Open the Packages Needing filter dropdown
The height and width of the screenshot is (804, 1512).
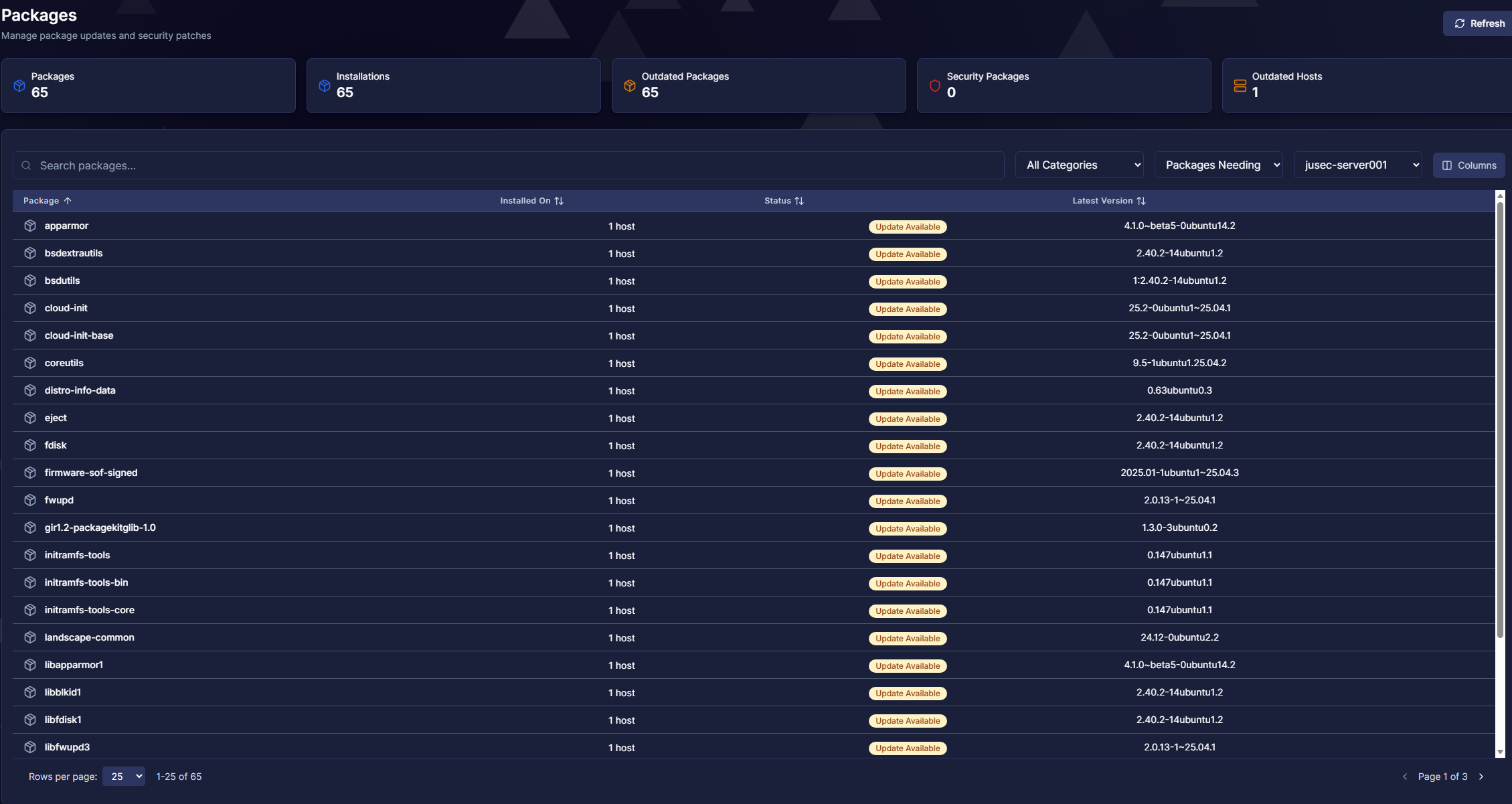click(1218, 165)
